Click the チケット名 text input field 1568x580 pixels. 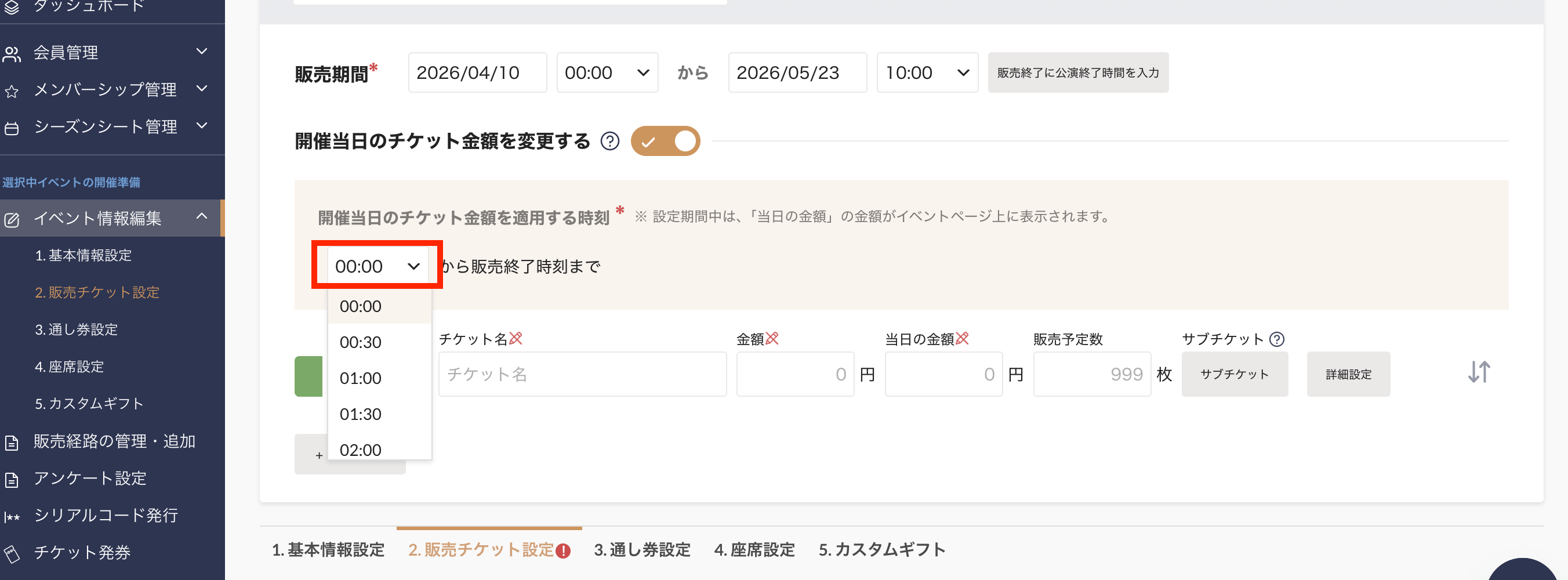582,374
